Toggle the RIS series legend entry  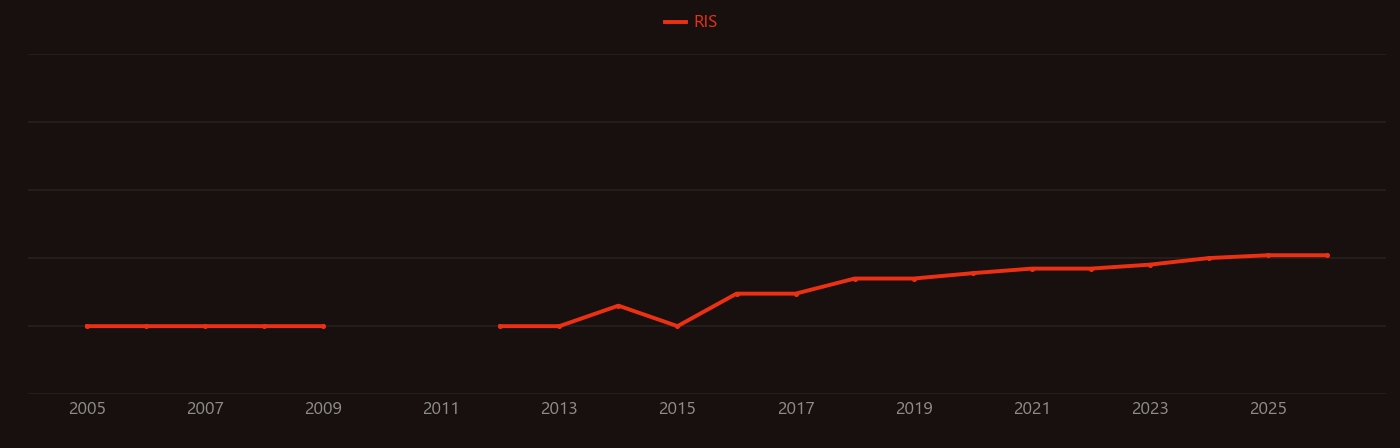click(691, 22)
